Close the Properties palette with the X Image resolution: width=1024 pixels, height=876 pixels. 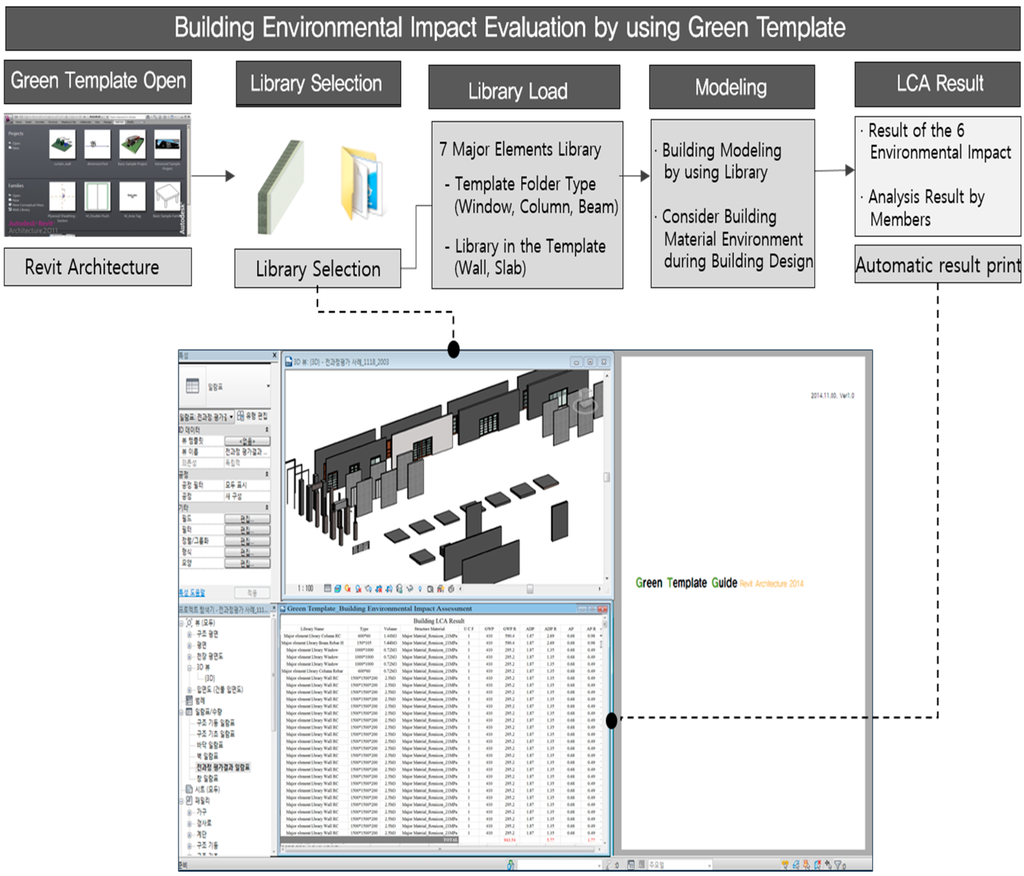click(274, 355)
